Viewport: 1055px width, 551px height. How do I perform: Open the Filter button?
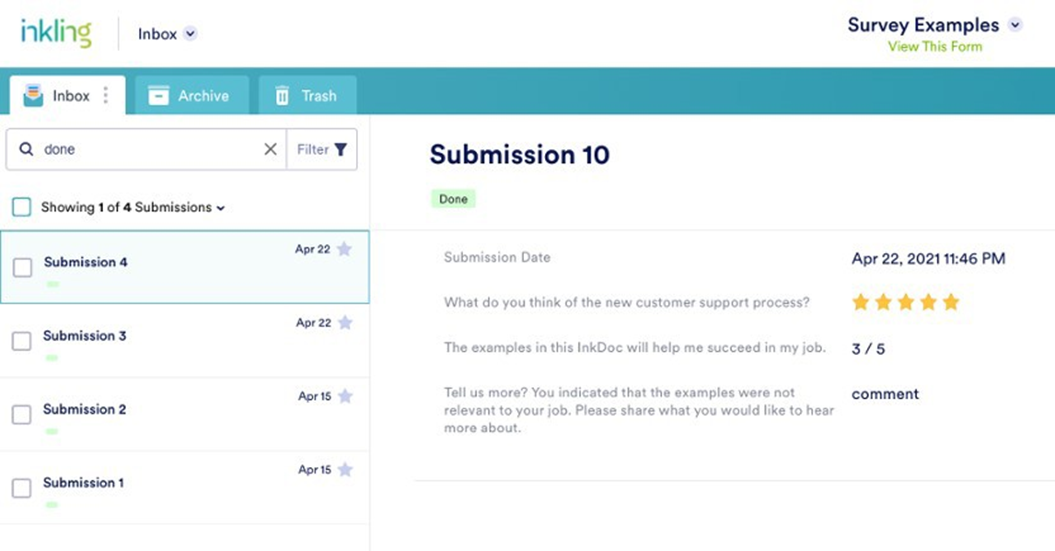(322, 149)
